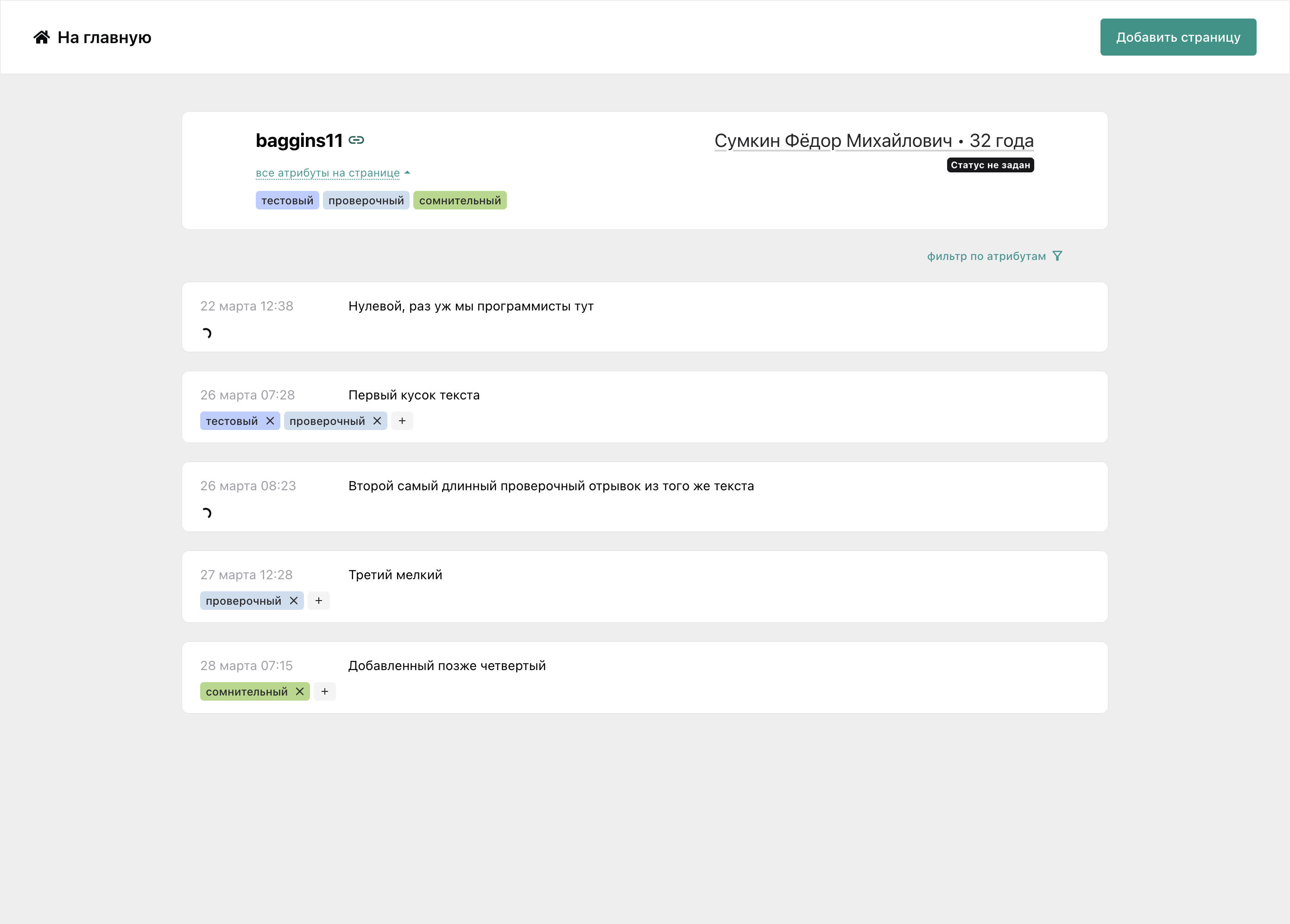
Task: Add attribute to Добавленный позже четвертый entry
Action: pos(325,691)
